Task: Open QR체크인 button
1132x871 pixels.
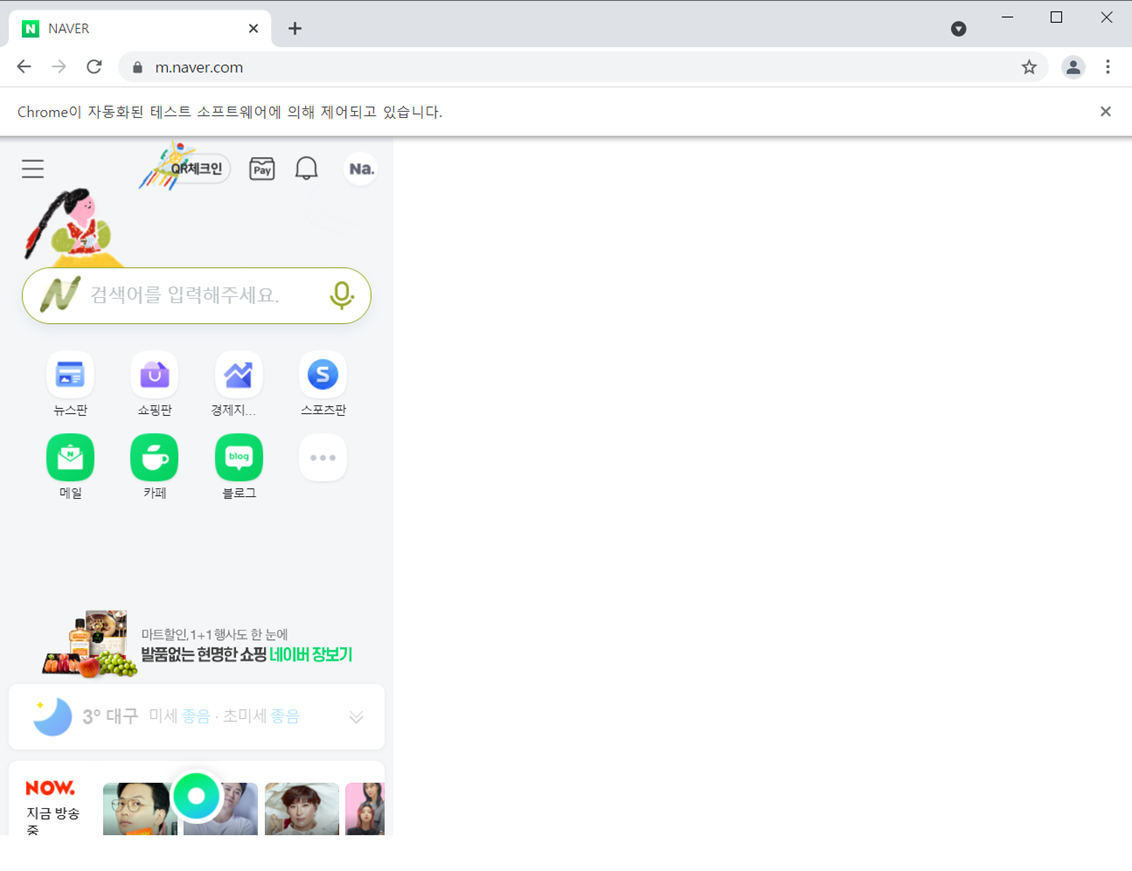Action: click(x=196, y=168)
